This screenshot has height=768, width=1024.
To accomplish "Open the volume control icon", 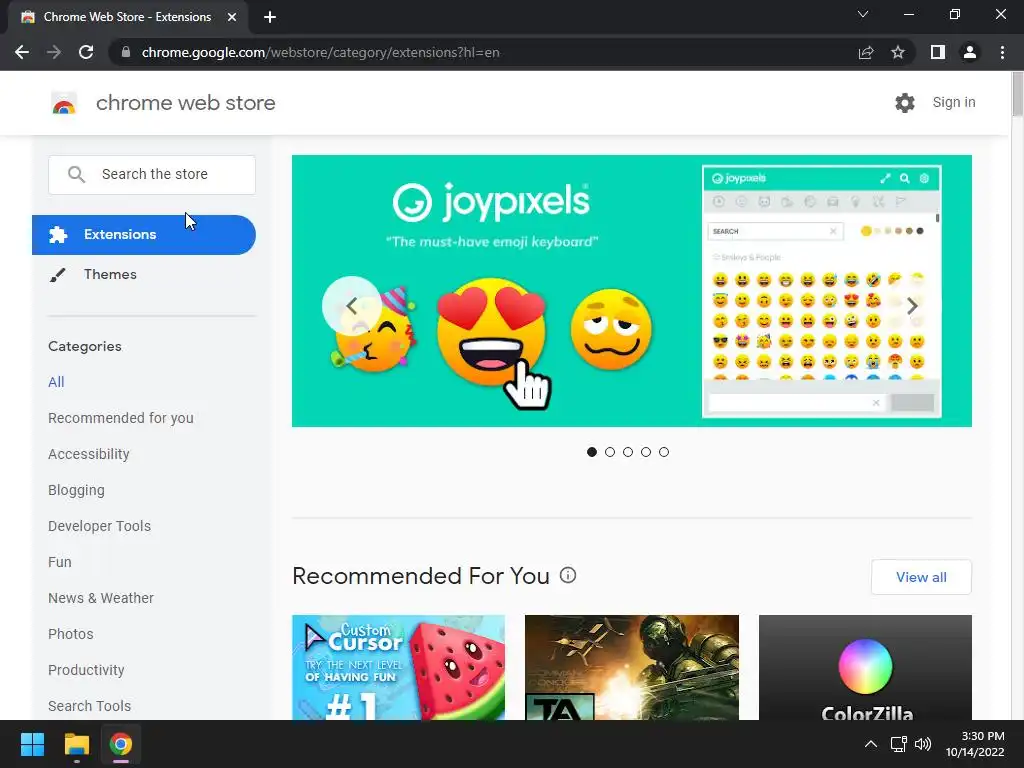I will pyautogui.click(x=923, y=744).
